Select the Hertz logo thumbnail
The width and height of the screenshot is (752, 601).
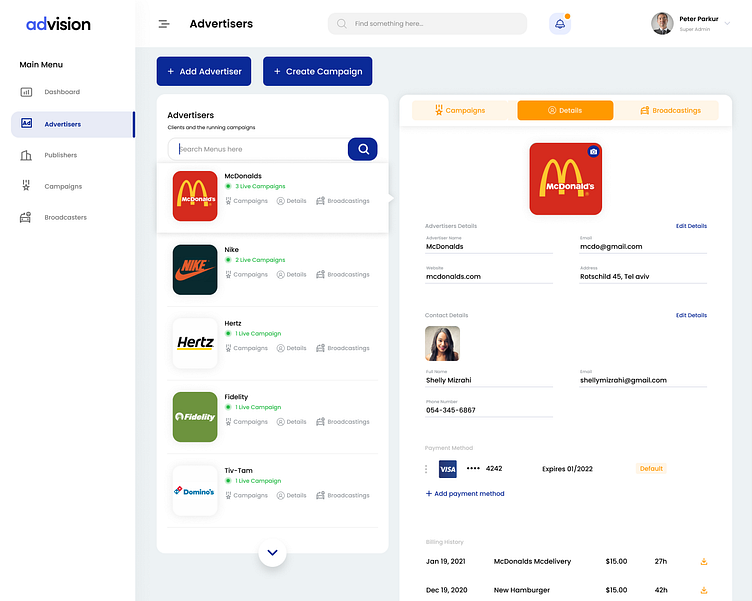tap(195, 343)
